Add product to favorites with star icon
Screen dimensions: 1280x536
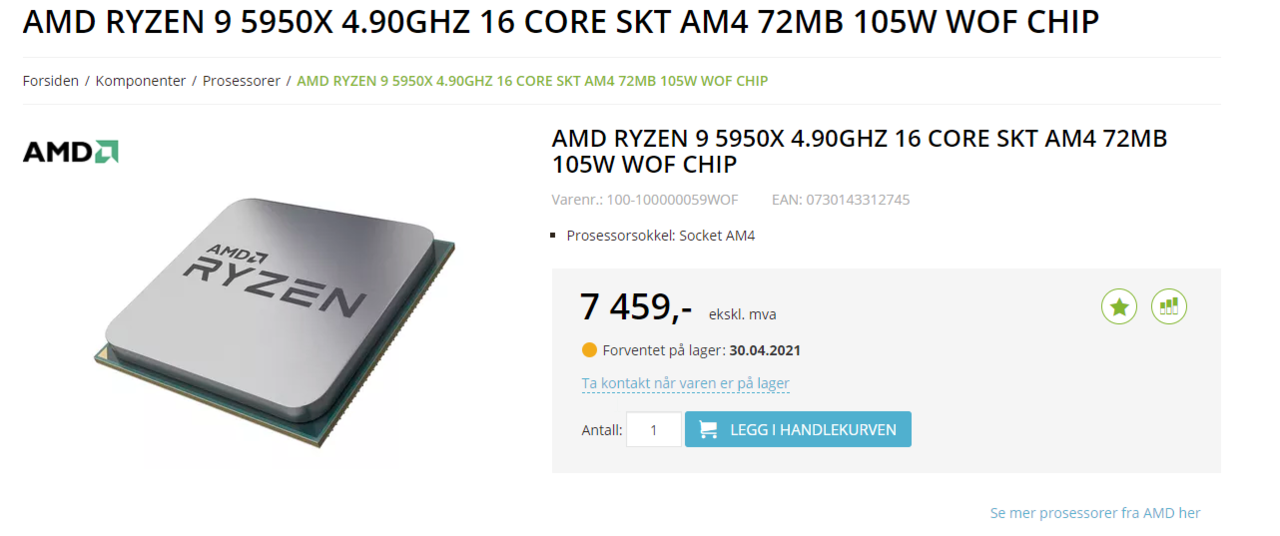[1119, 306]
